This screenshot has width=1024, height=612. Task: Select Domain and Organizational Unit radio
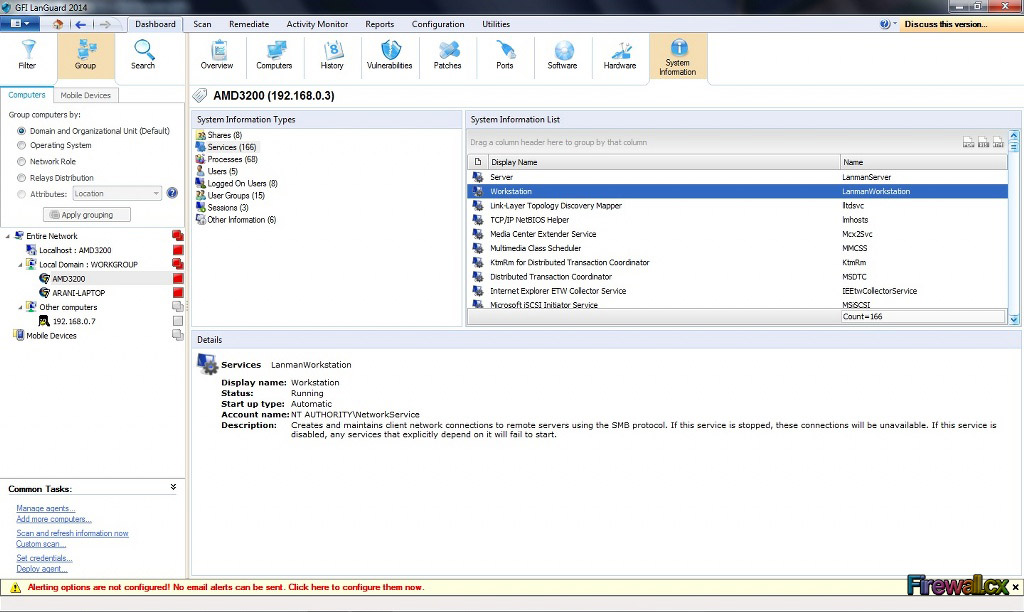[x=22, y=131]
